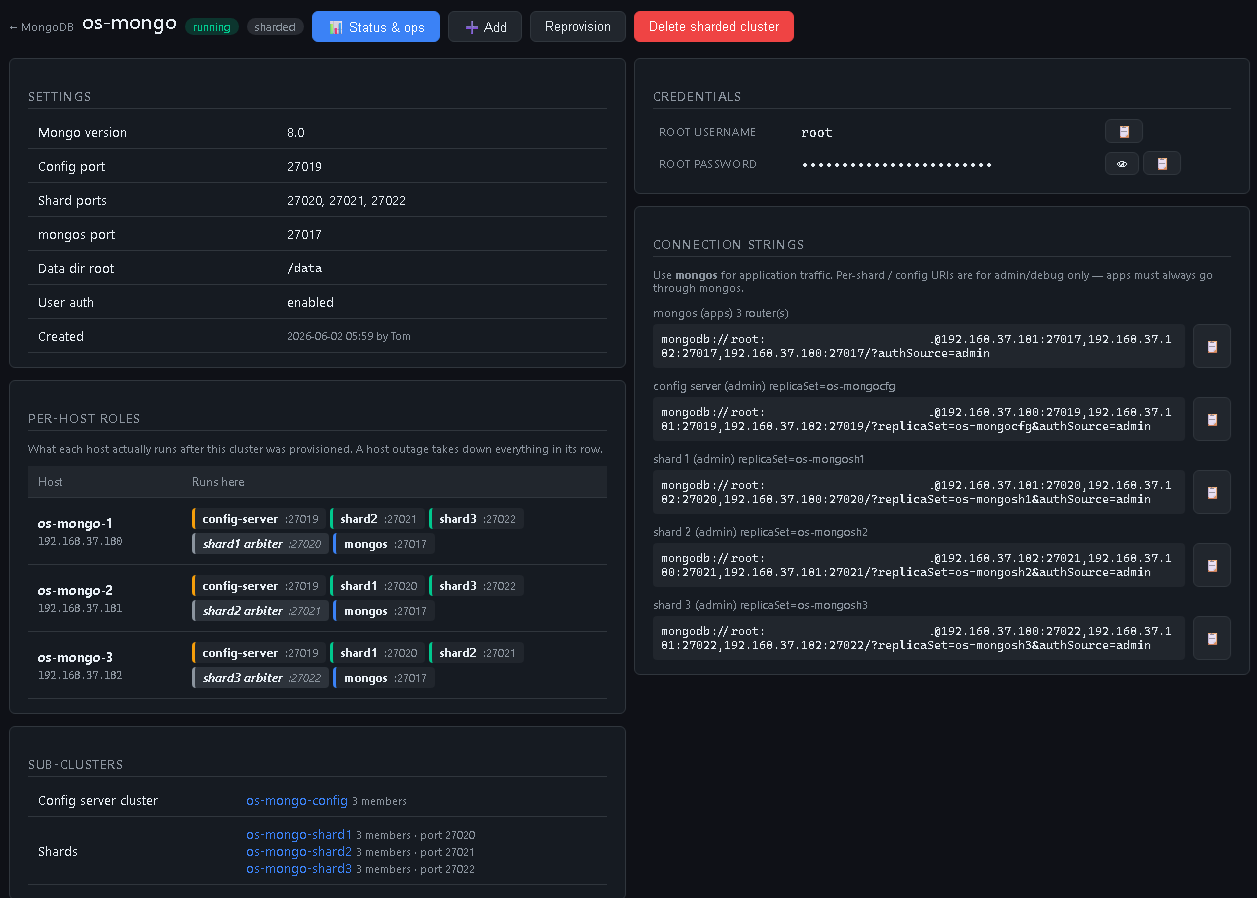Image resolution: width=1257 pixels, height=898 pixels.
Task: Click IP address 192.168.37.181 under os-mongo-2
Action: [80, 608]
